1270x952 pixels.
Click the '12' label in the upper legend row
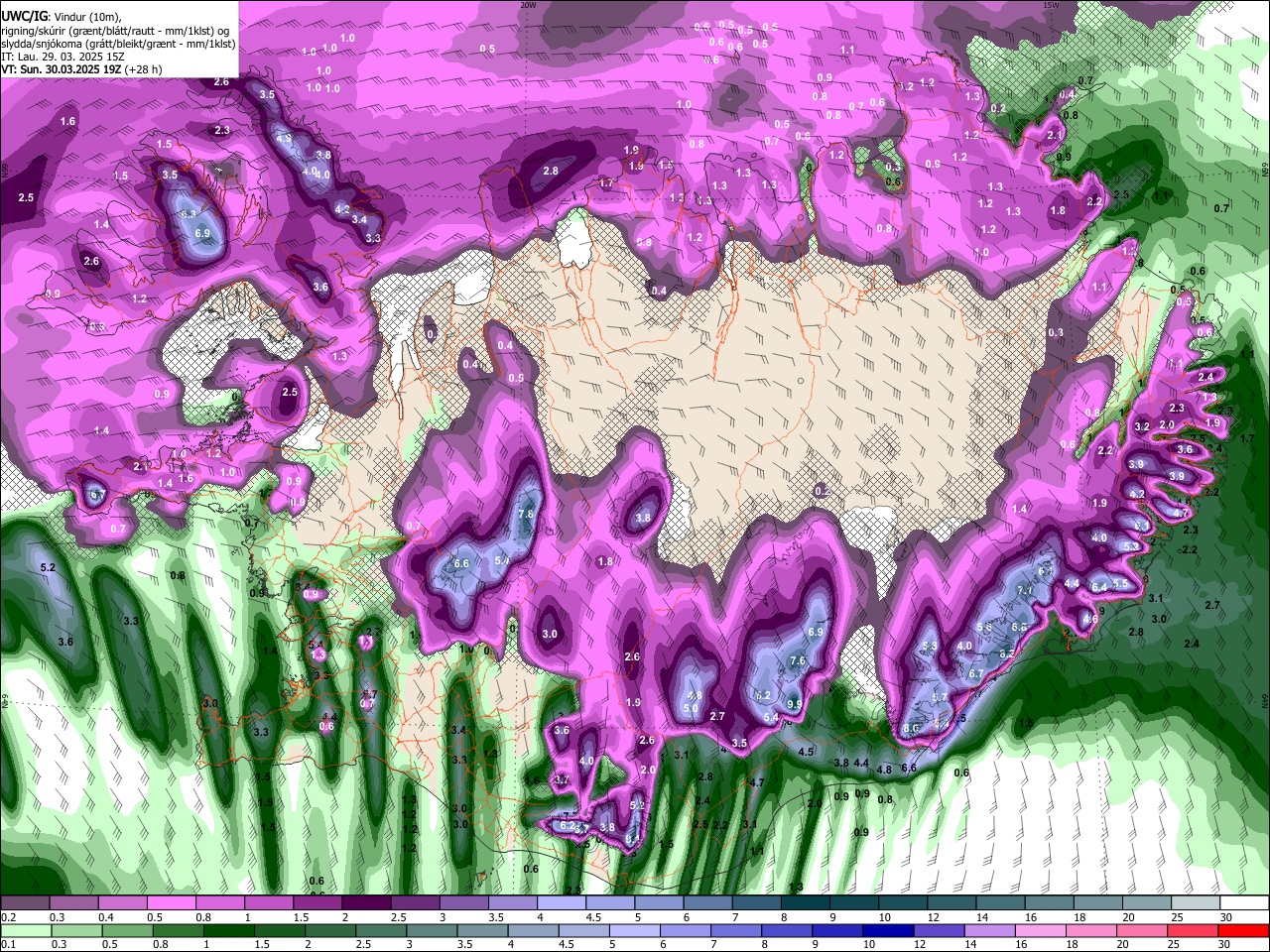[x=934, y=917]
